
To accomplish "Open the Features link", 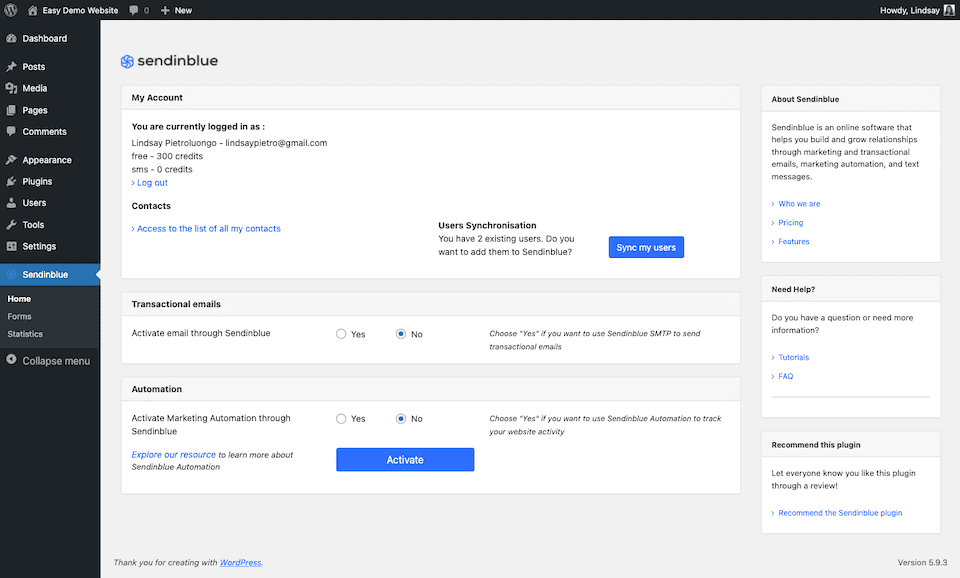I will tap(793, 242).
